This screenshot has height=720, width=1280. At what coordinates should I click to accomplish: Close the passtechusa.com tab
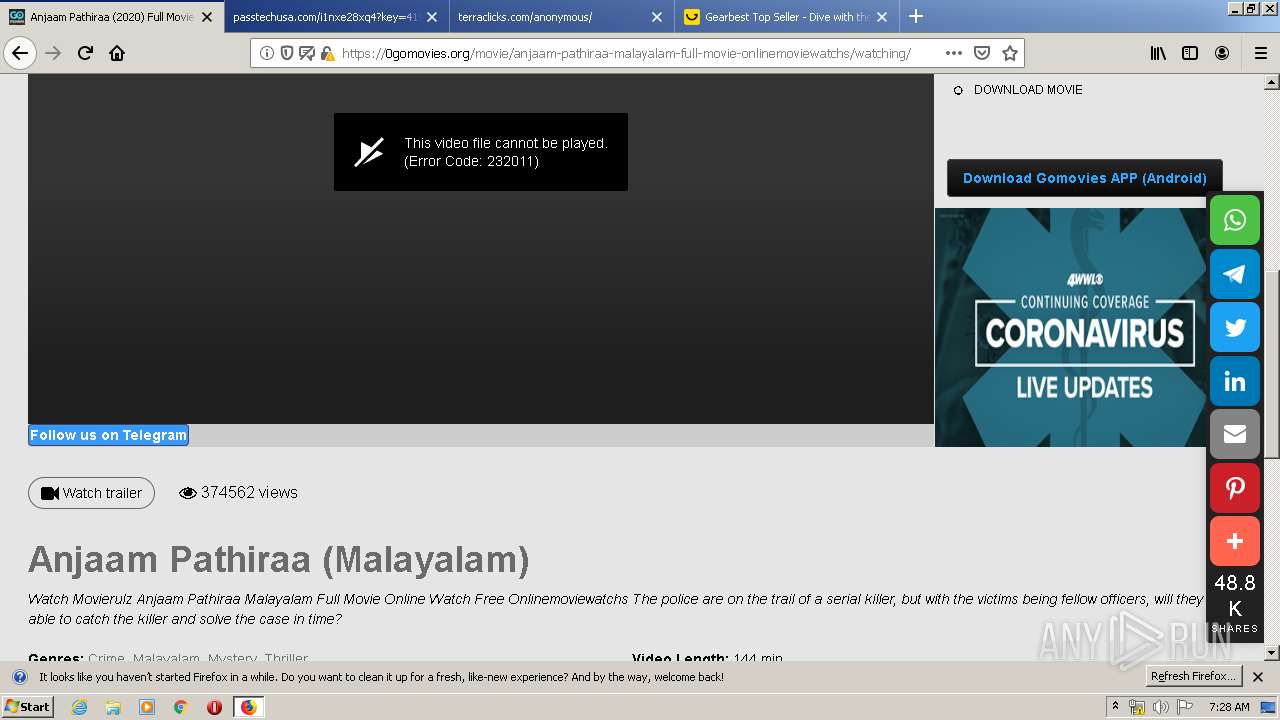432,17
